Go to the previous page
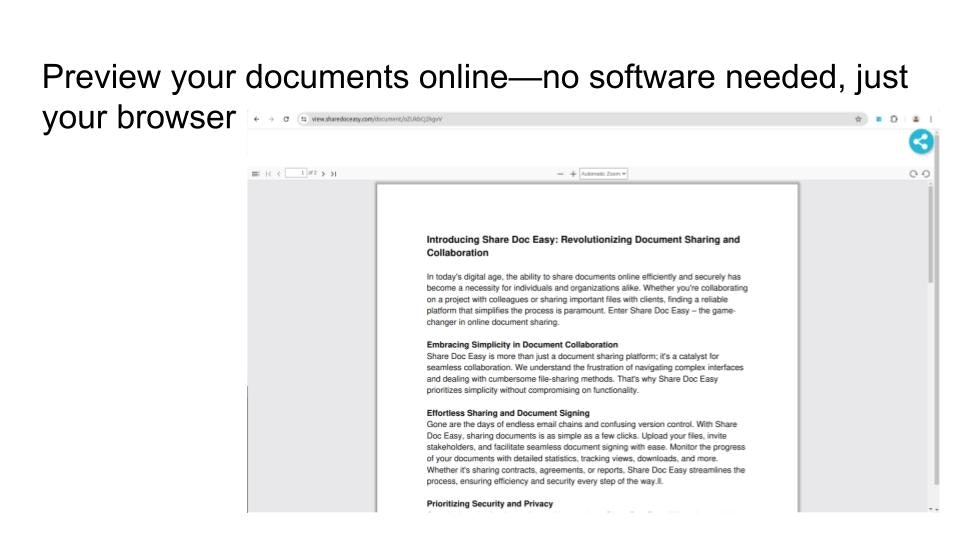Viewport: 960px width, 540px height. point(279,174)
